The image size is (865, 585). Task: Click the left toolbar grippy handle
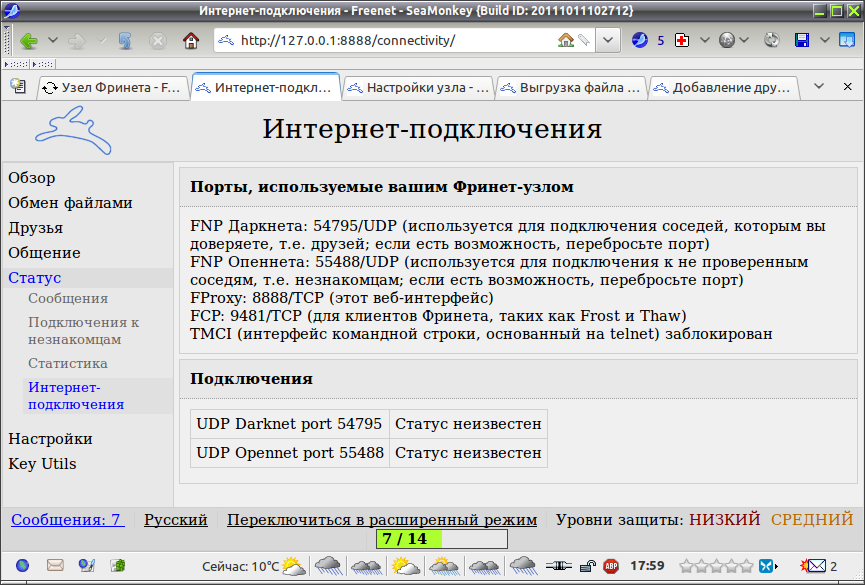pos(6,40)
